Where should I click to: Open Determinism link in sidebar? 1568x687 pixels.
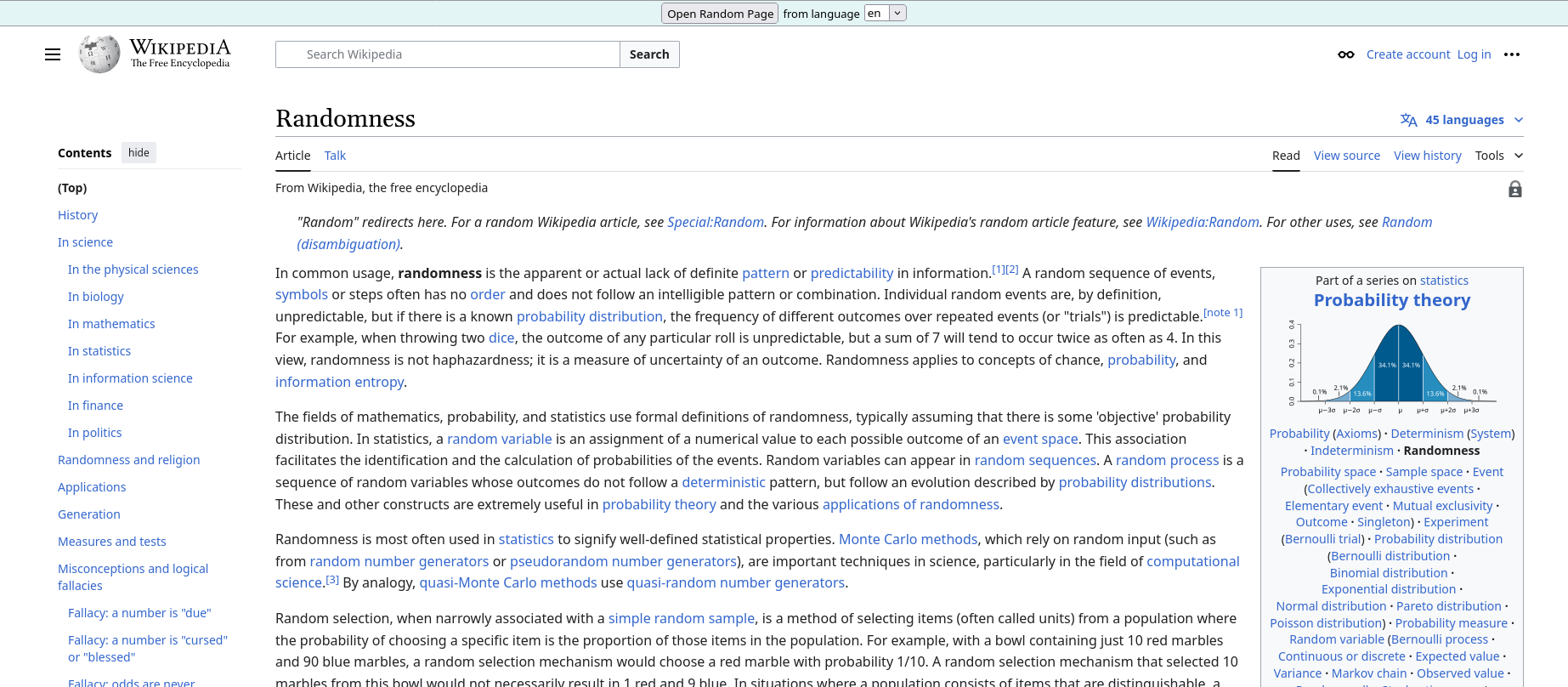(1427, 434)
